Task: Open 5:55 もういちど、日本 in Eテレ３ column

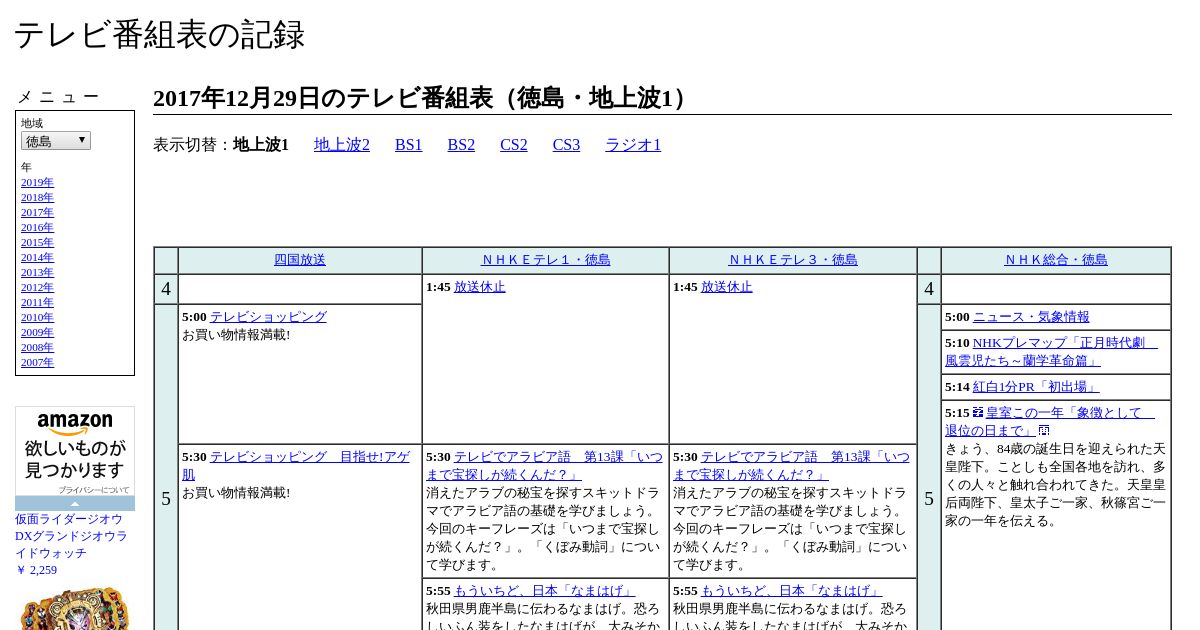Action: click(x=791, y=591)
